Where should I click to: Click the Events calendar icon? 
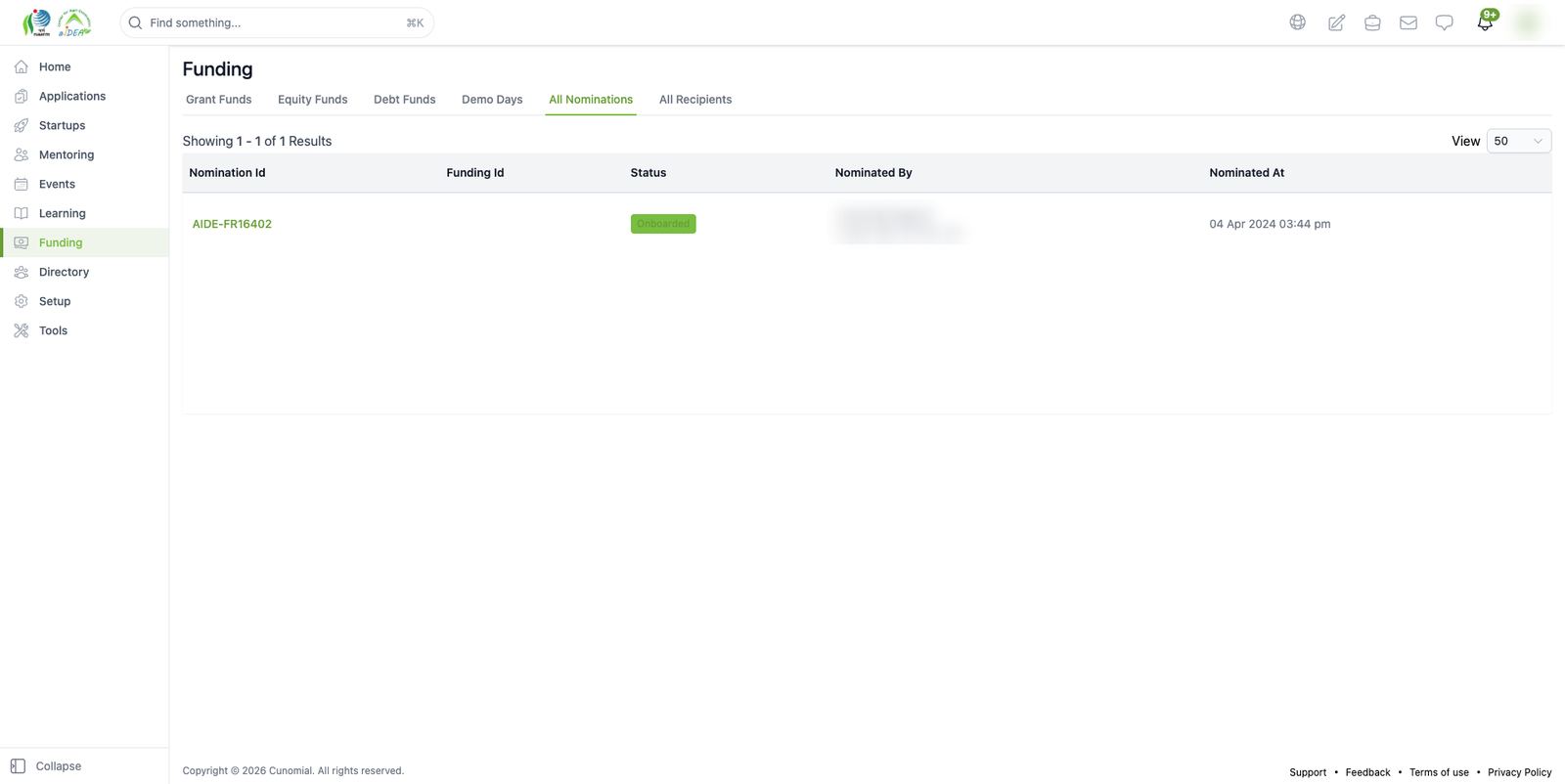coord(21,184)
